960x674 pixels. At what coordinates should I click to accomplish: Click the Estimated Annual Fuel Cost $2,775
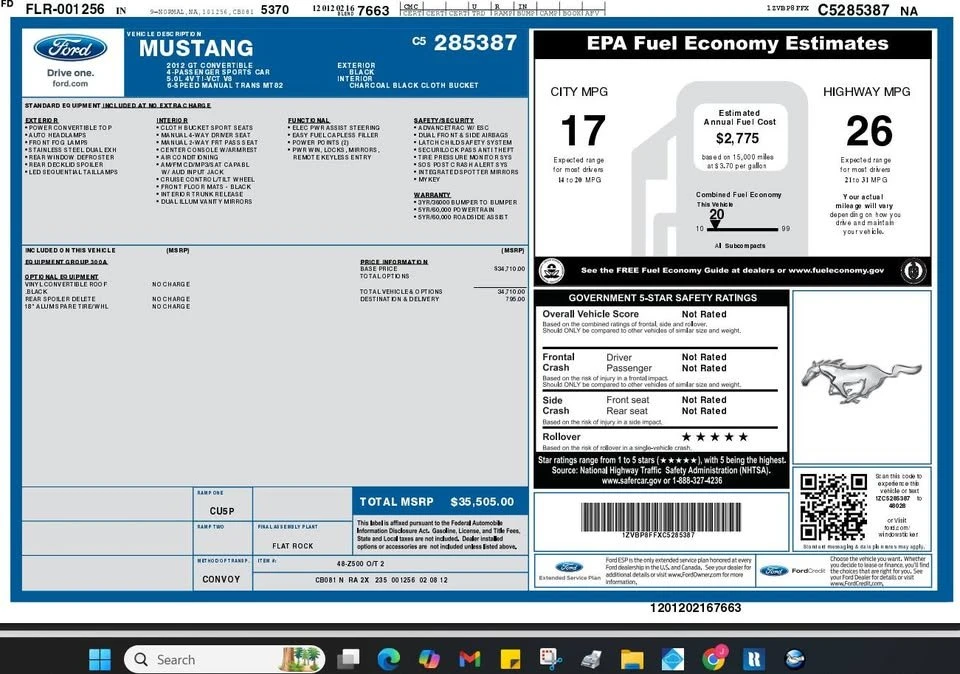[x=738, y=138]
